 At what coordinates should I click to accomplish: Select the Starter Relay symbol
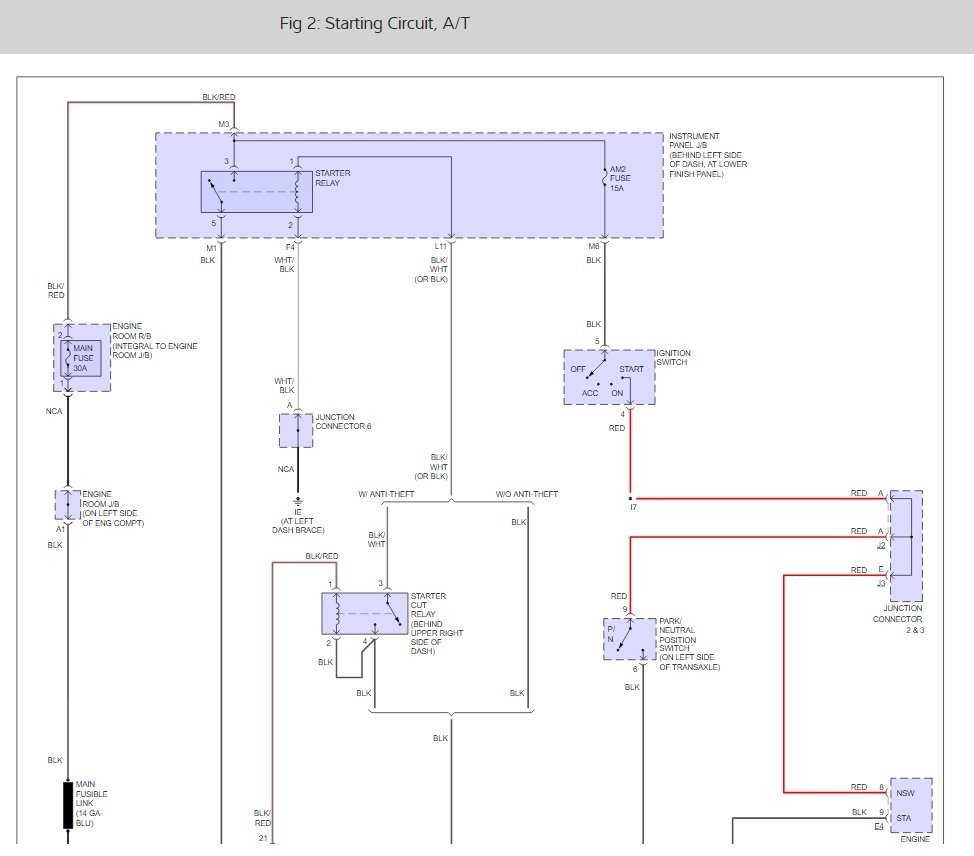(255, 191)
